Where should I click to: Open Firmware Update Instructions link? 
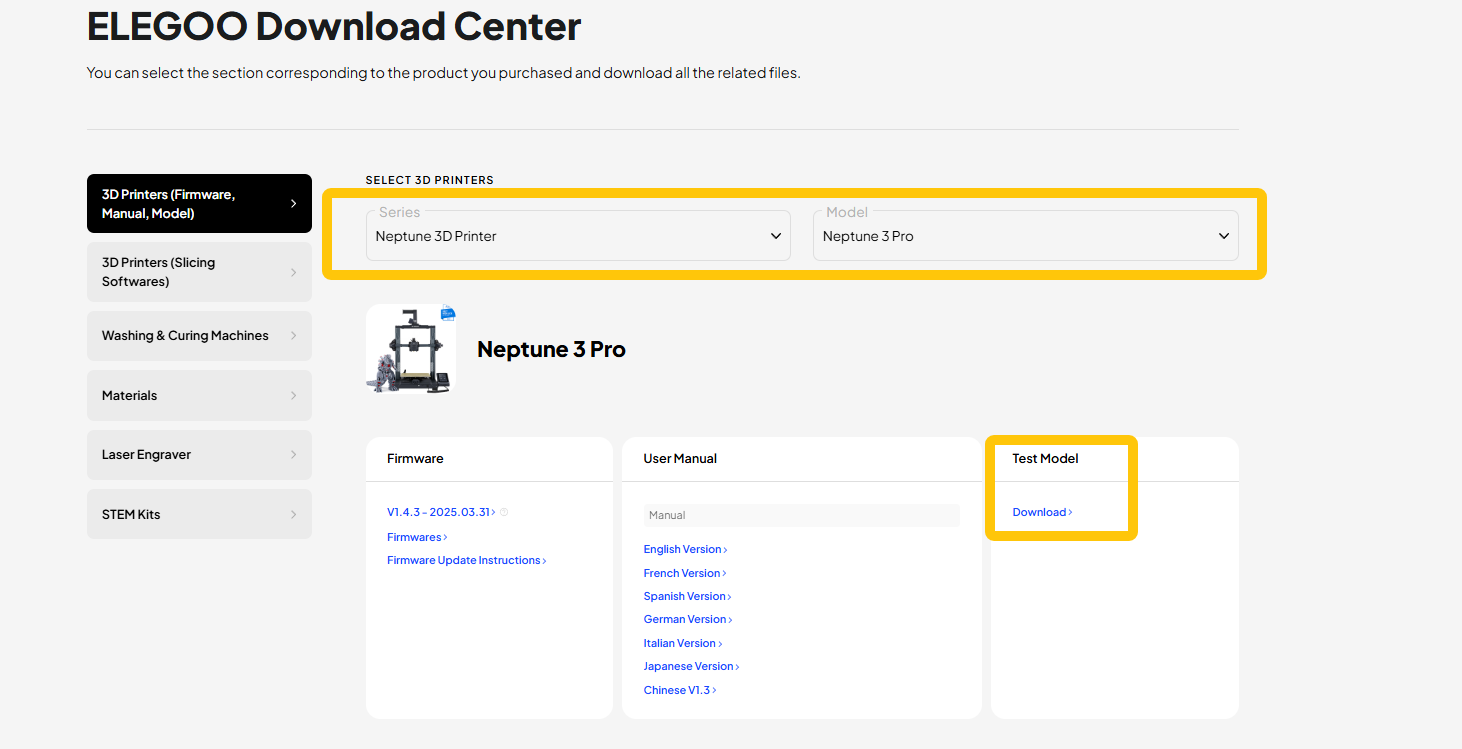(465, 560)
